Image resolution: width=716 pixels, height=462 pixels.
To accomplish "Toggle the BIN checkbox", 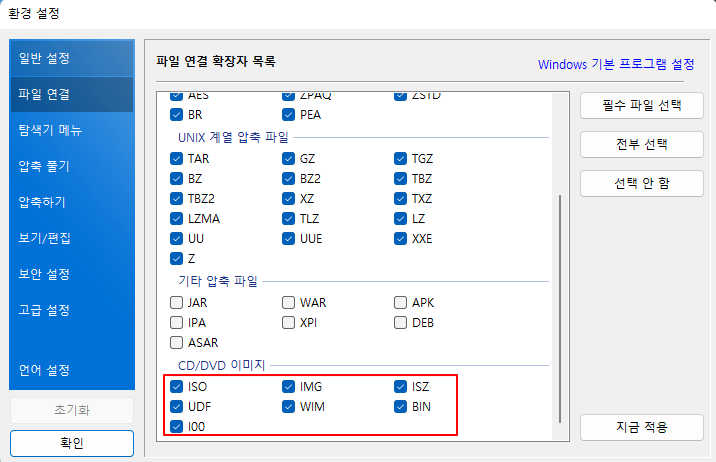I will (x=400, y=407).
